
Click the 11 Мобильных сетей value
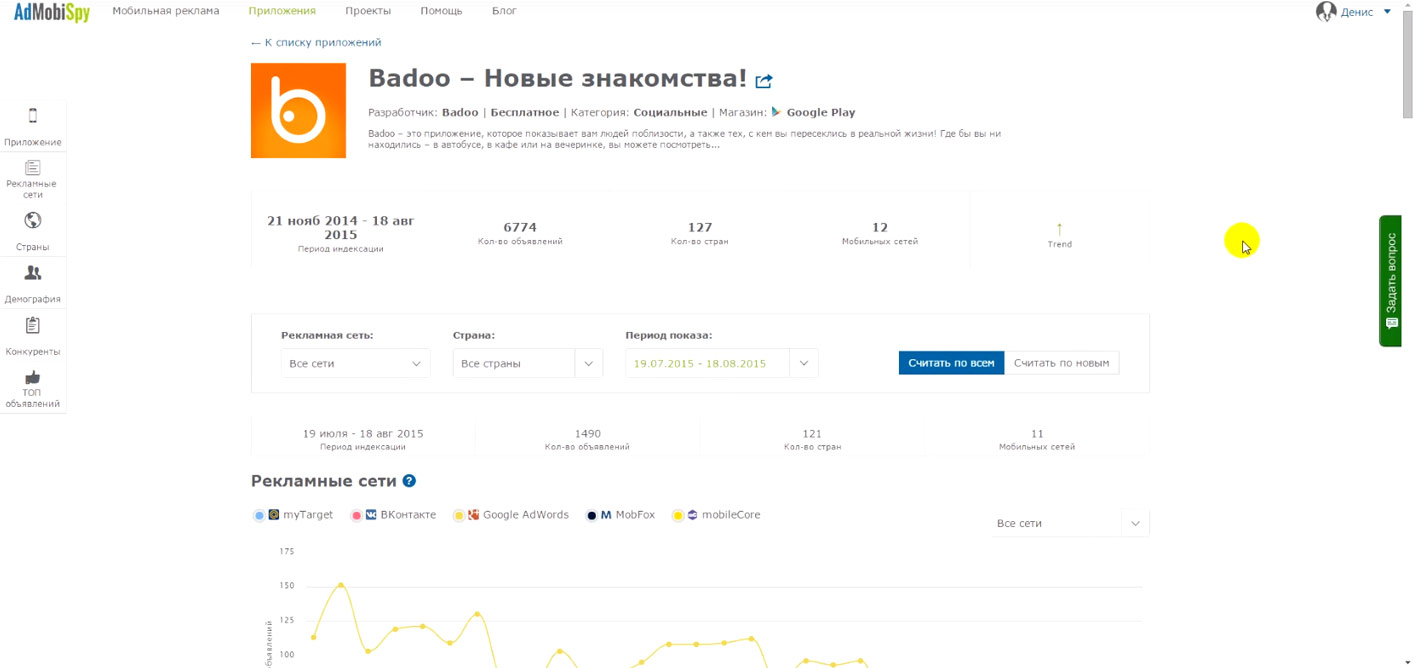pos(1037,434)
